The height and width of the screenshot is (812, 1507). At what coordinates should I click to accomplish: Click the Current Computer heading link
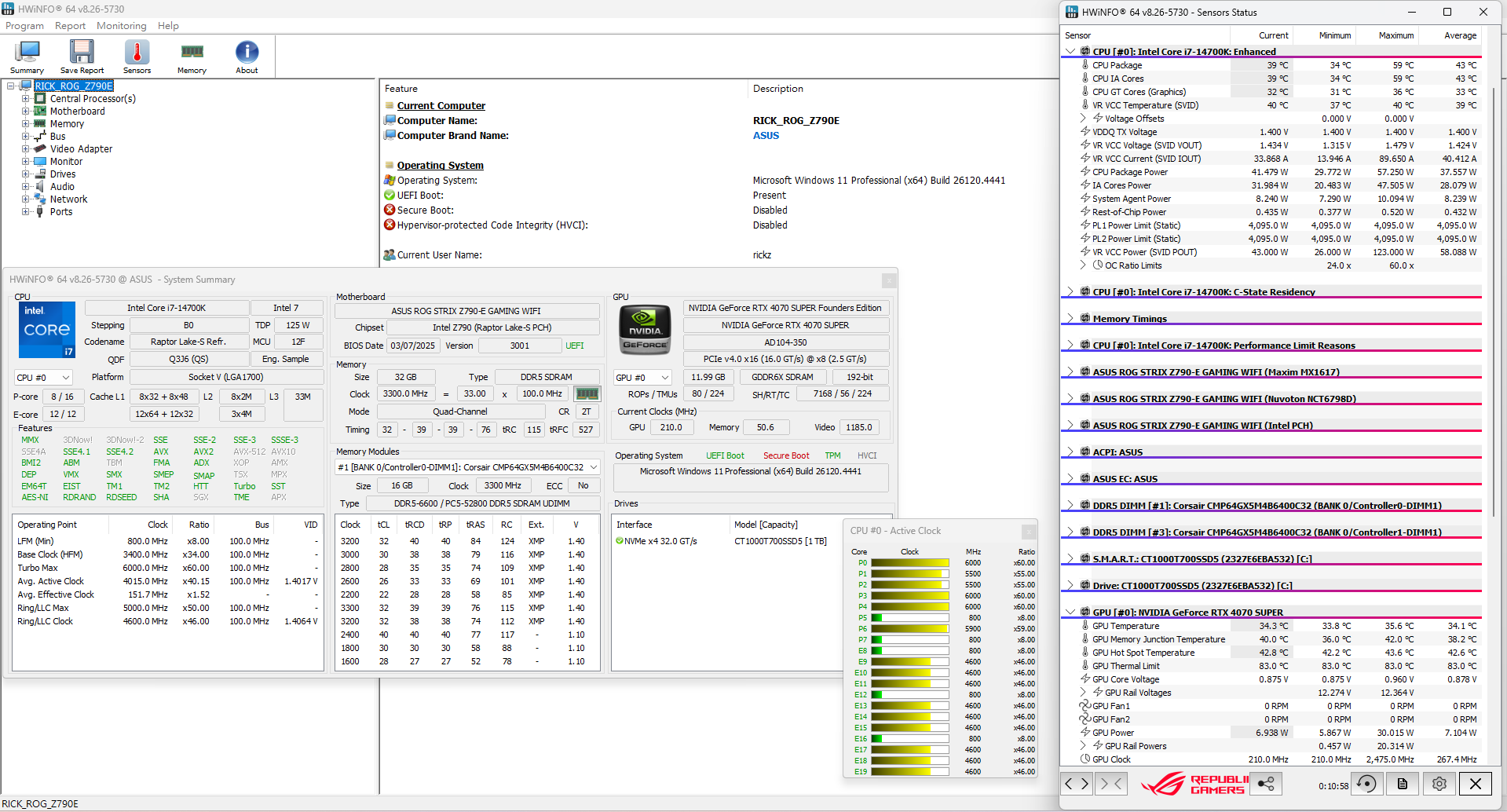[x=441, y=105]
